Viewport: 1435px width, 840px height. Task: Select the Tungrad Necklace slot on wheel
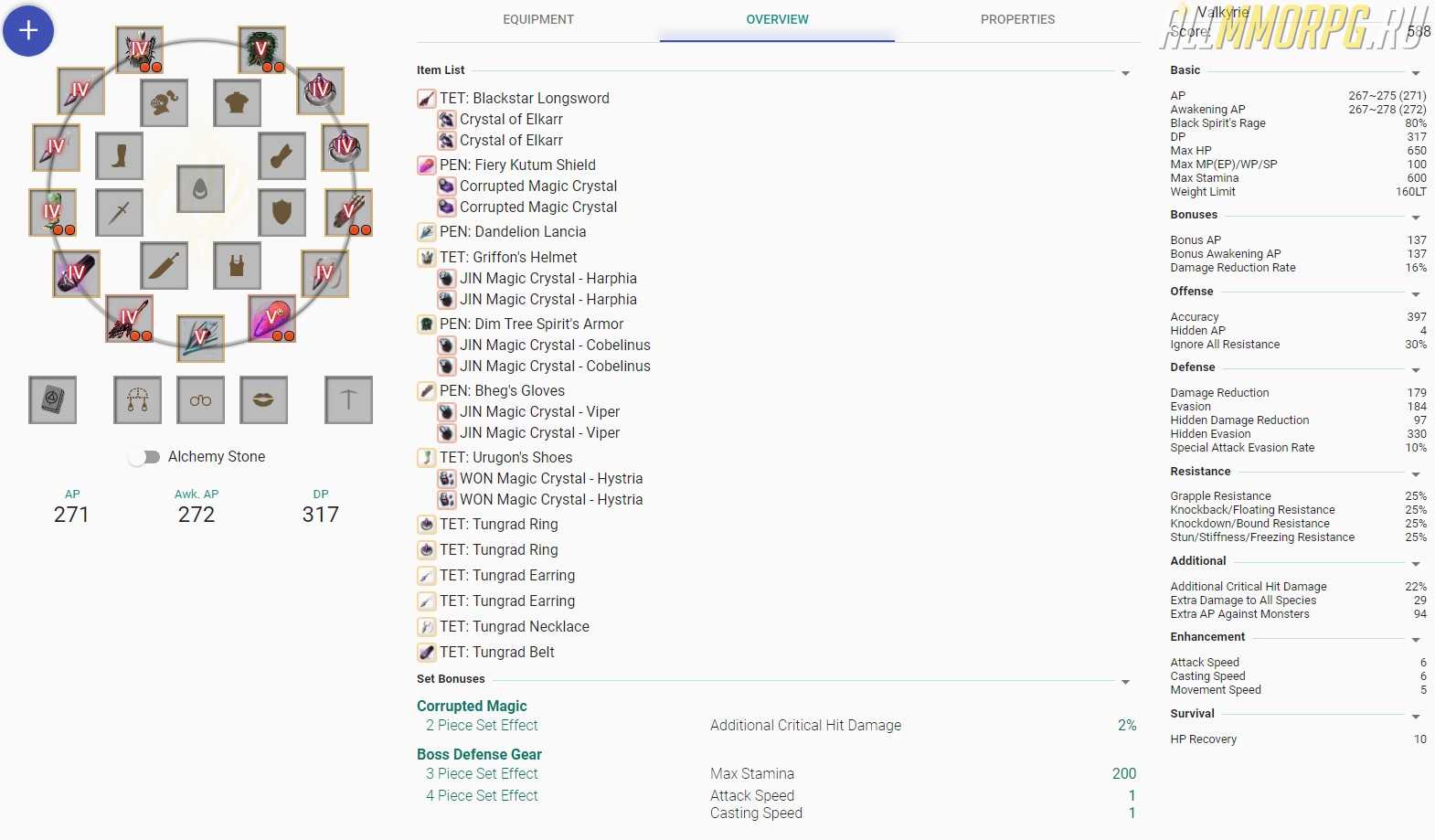(324, 272)
